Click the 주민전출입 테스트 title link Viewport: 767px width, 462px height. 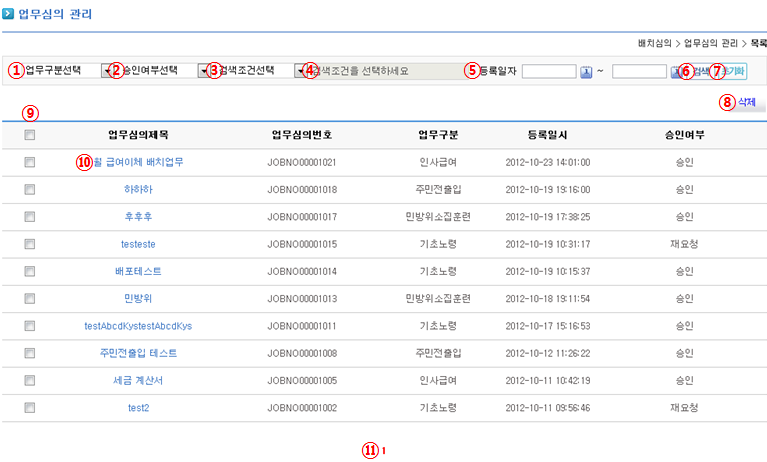coord(138,353)
